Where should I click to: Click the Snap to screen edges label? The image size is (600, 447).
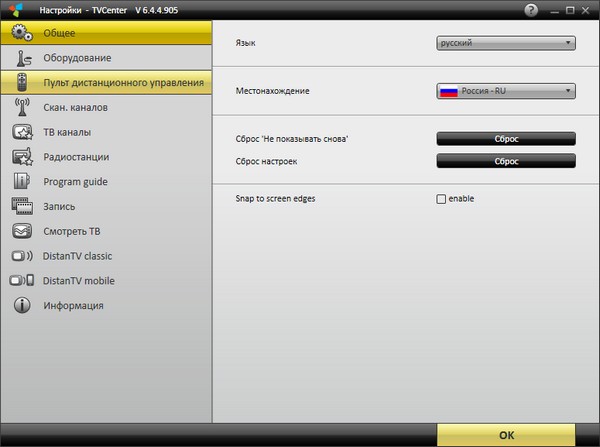[275, 199]
